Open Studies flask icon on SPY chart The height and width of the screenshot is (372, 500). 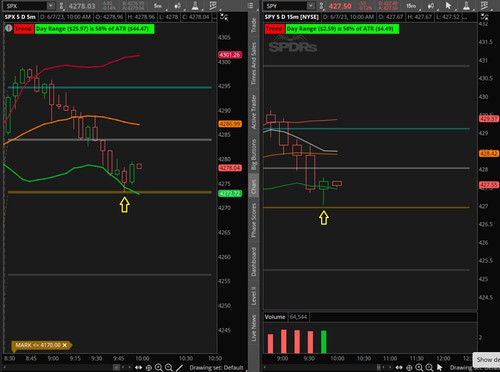click(467, 6)
